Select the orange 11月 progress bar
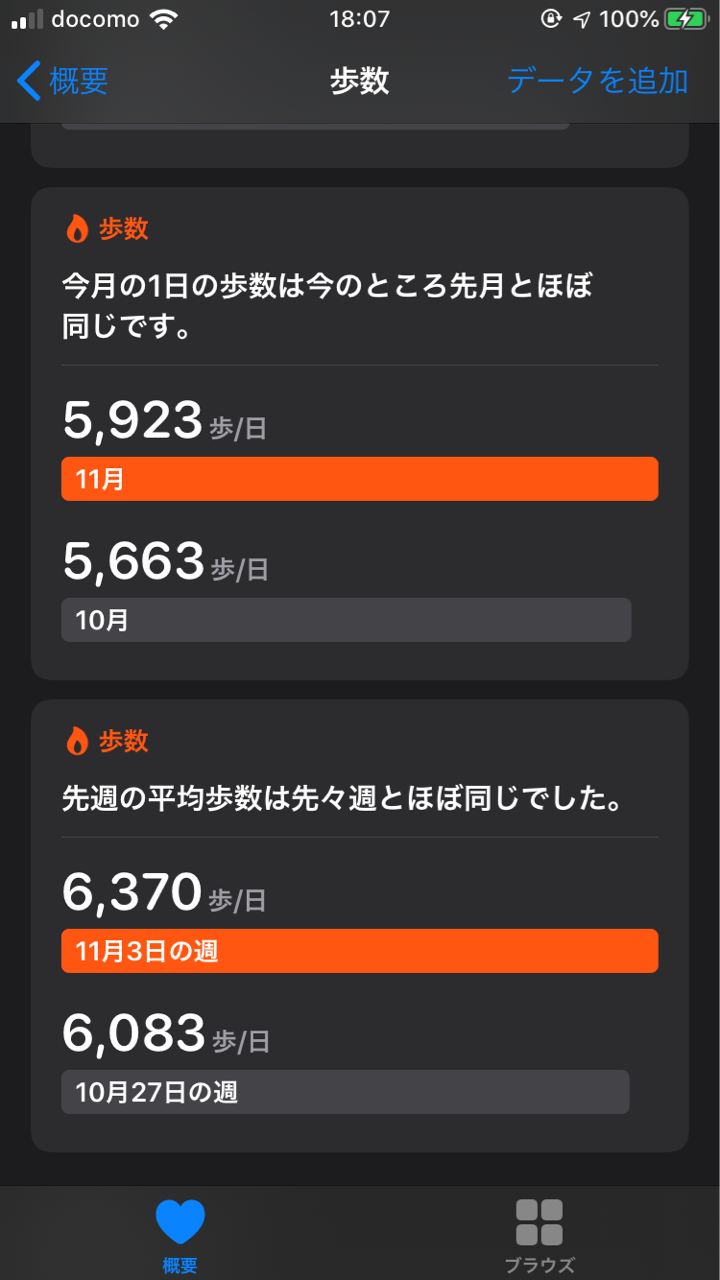This screenshot has height=1280, width=720. click(359, 479)
